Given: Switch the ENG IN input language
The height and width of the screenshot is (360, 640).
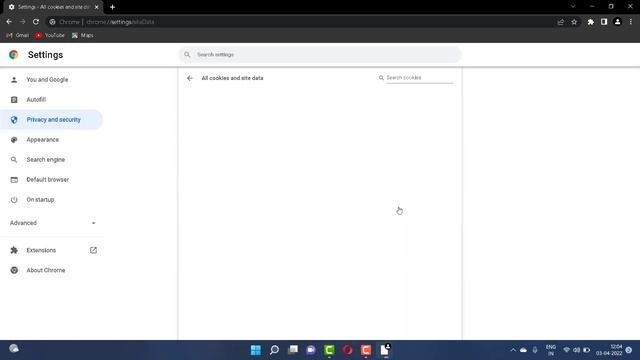Looking at the screenshot, I should tap(551, 350).
